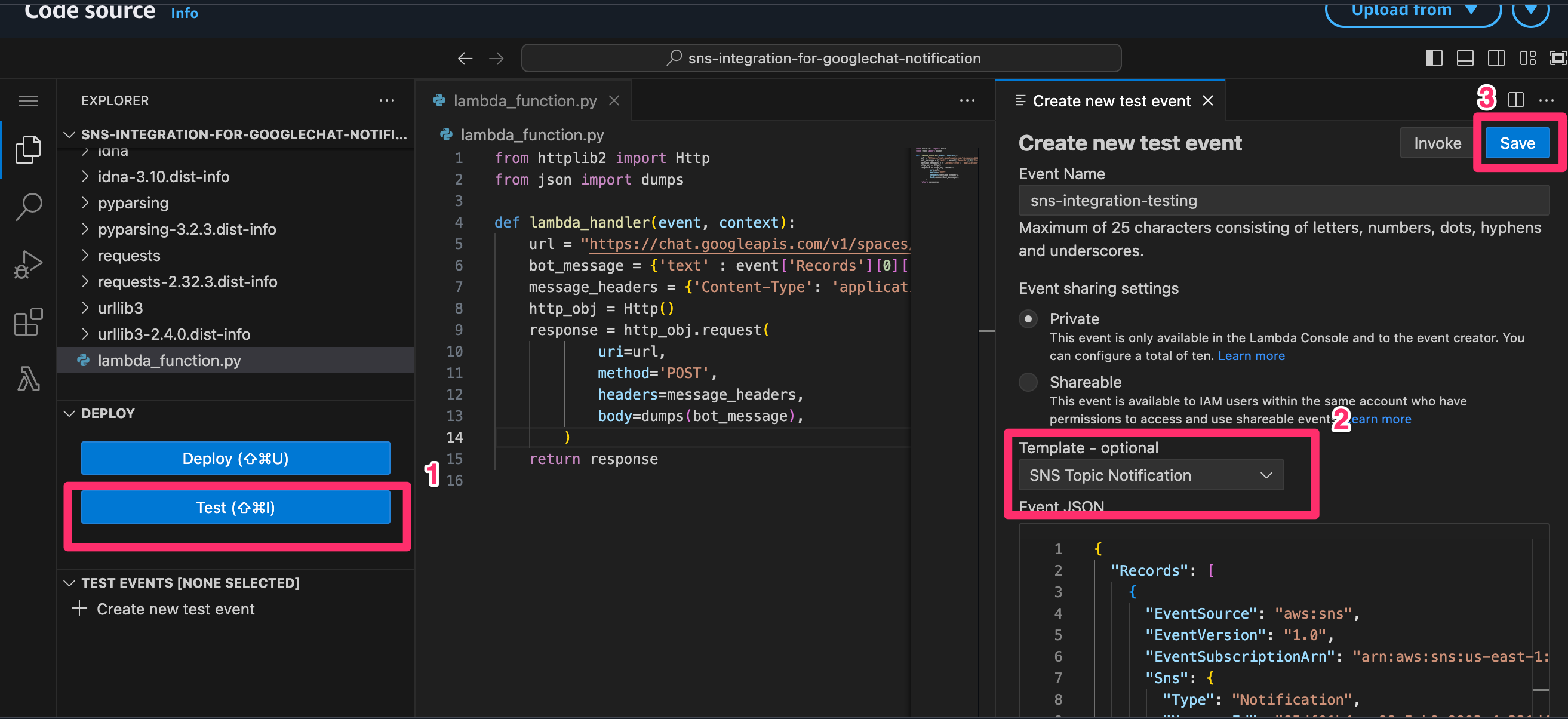Select the Shareable sharing radio button
This screenshot has width=1568, height=719.
[x=1028, y=382]
